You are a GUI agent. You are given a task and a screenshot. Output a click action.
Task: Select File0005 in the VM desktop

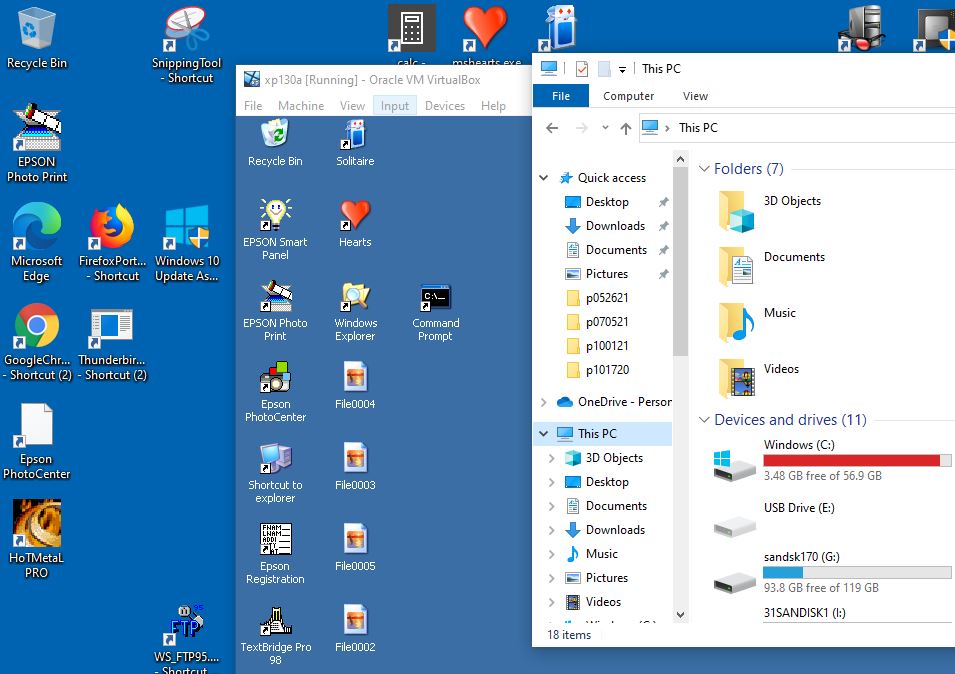pyautogui.click(x=355, y=547)
